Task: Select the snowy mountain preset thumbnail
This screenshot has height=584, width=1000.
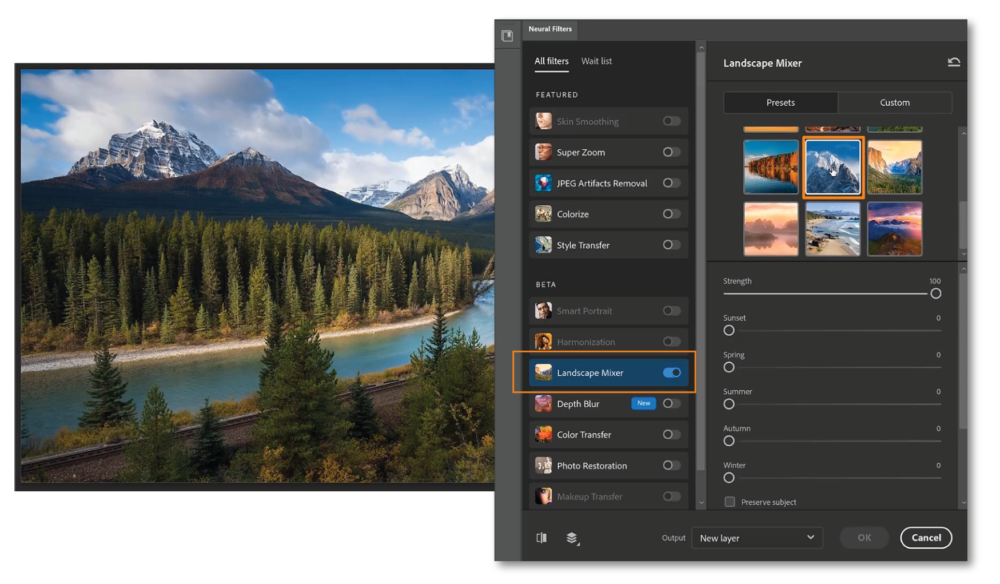Action: point(833,167)
